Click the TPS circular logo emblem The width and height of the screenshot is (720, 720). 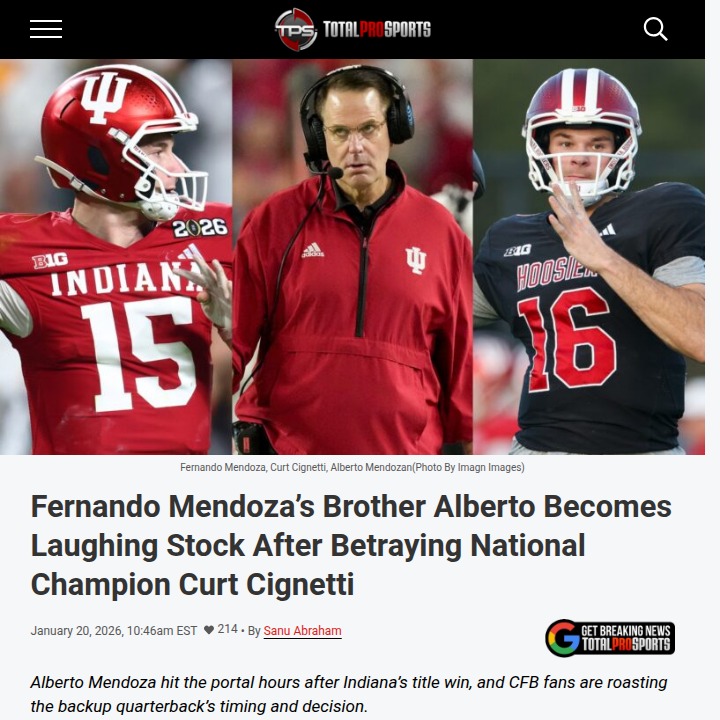[296, 29]
